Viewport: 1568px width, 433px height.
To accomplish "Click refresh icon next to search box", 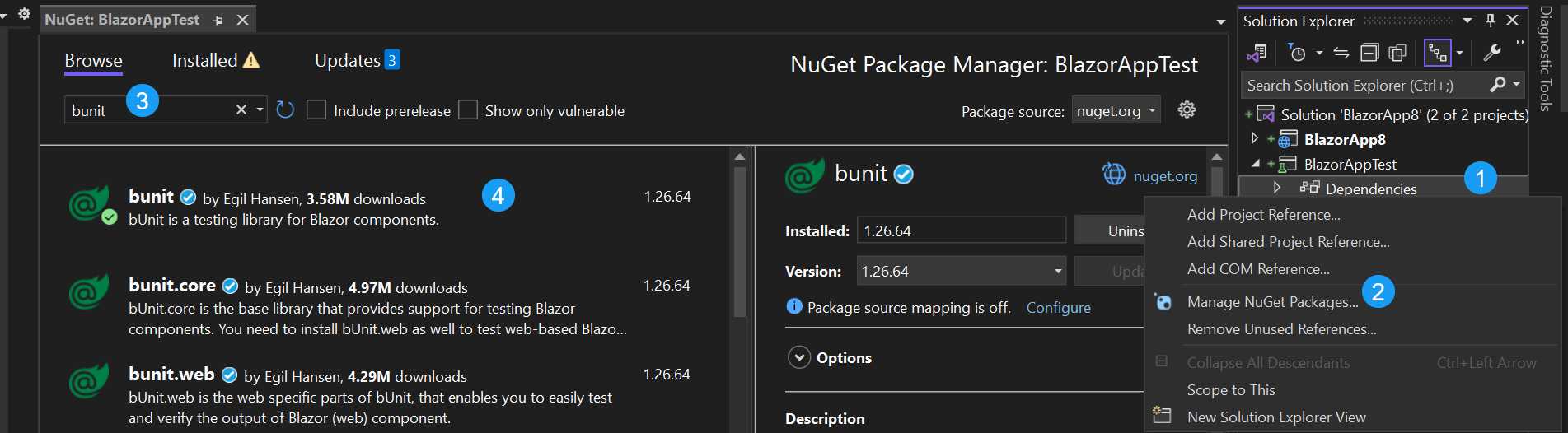I will 285,110.
